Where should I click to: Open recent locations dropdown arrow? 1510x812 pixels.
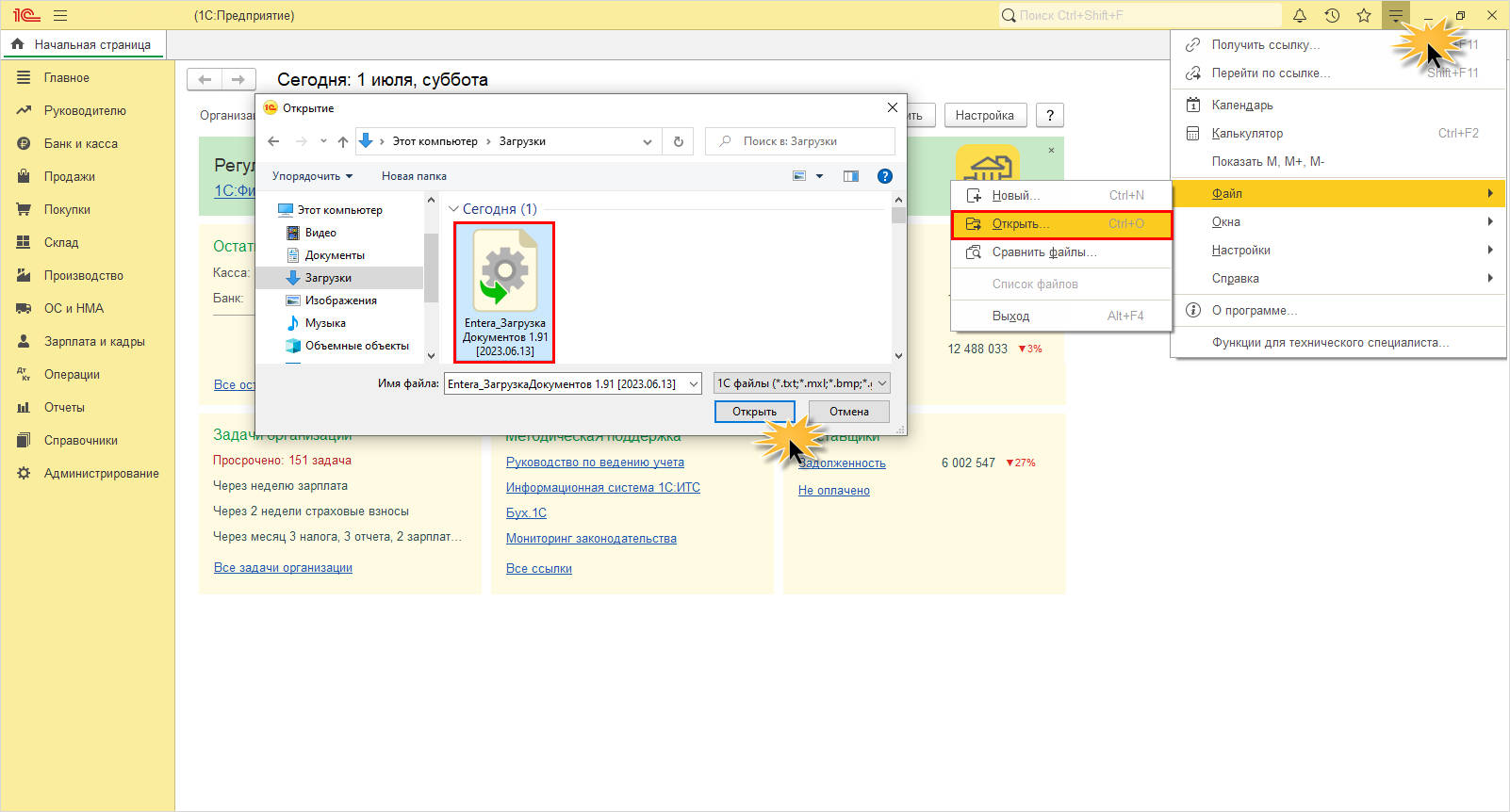click(x=323, y=141)
